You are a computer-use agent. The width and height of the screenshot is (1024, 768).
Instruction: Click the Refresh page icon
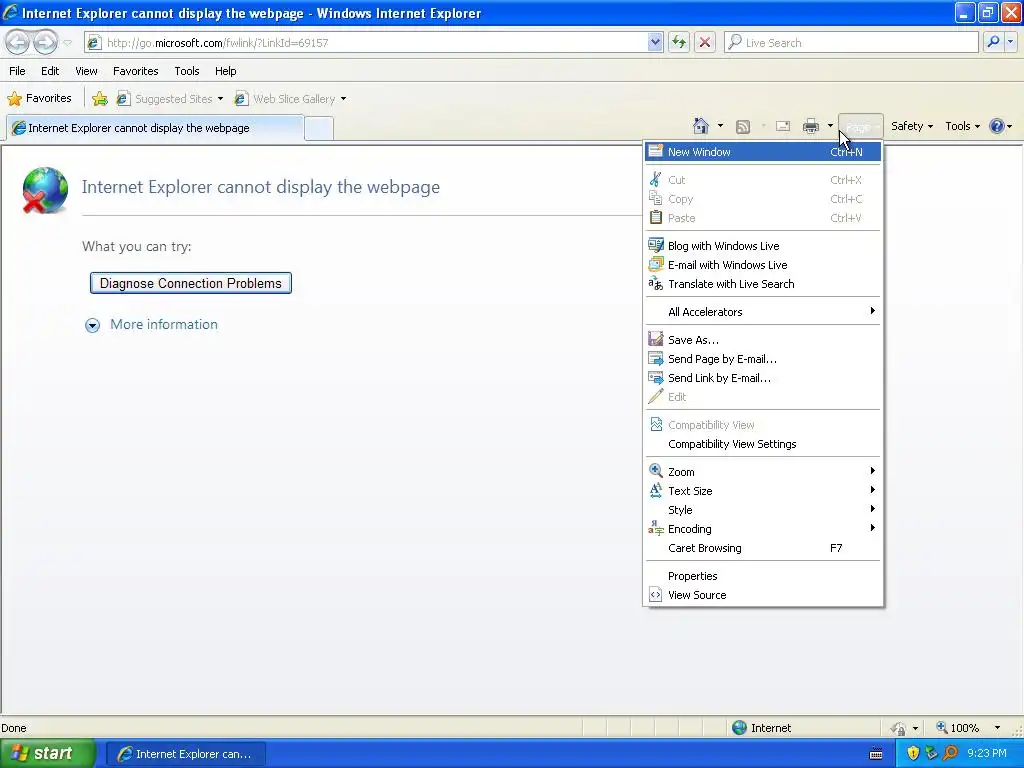click(679, 42)
